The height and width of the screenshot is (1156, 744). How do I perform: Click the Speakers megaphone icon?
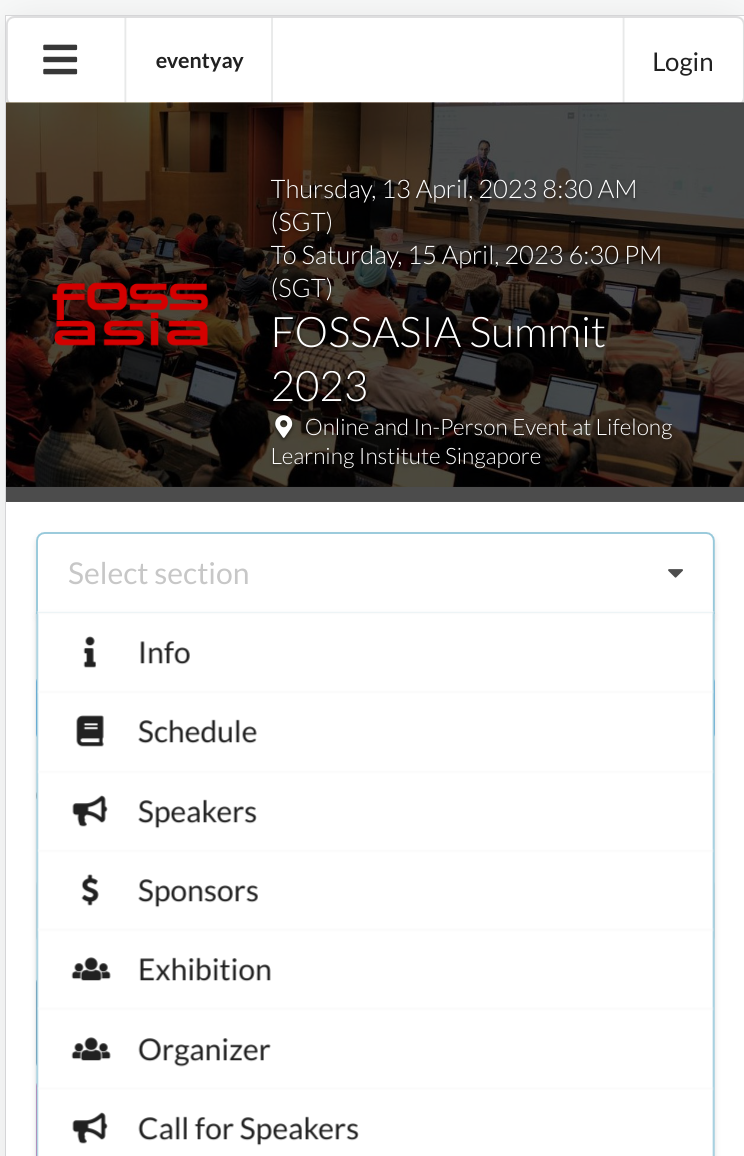click(90, 811)
